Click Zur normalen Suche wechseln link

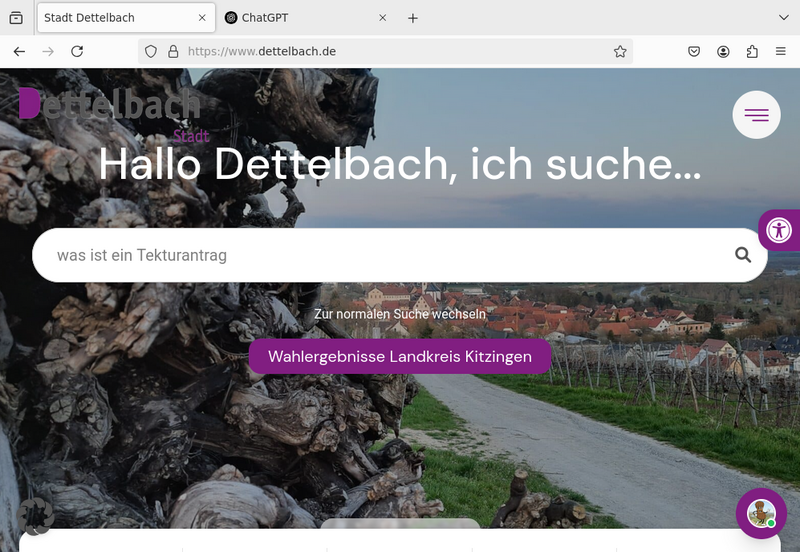coord(400,314)
